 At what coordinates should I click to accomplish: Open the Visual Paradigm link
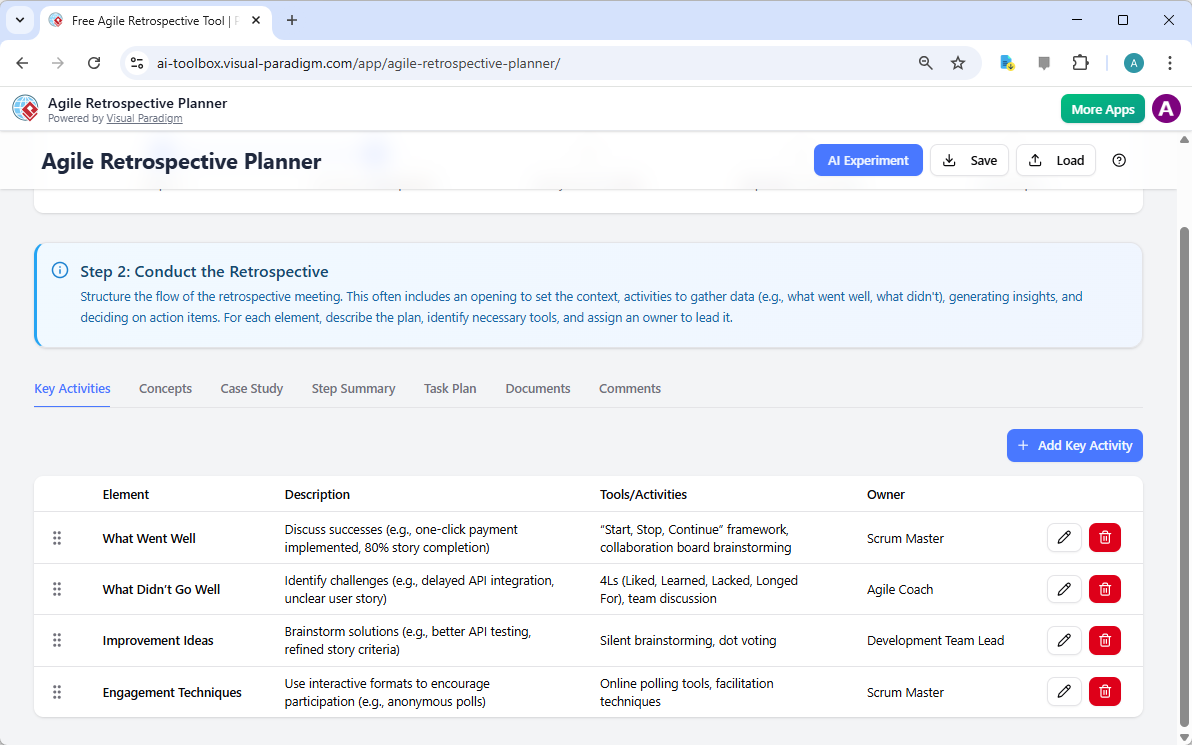coord(144,117)
